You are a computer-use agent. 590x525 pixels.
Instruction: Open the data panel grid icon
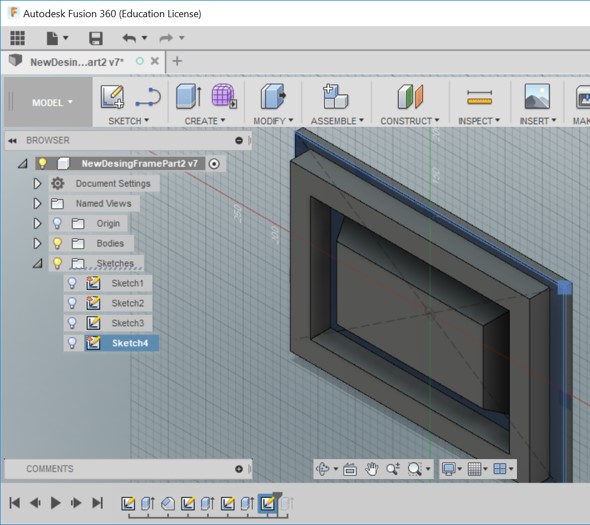point(17,38)
